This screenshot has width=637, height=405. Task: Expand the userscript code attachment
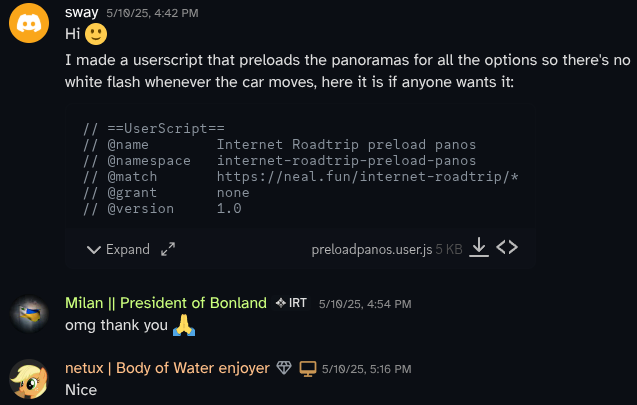(118, 249)
